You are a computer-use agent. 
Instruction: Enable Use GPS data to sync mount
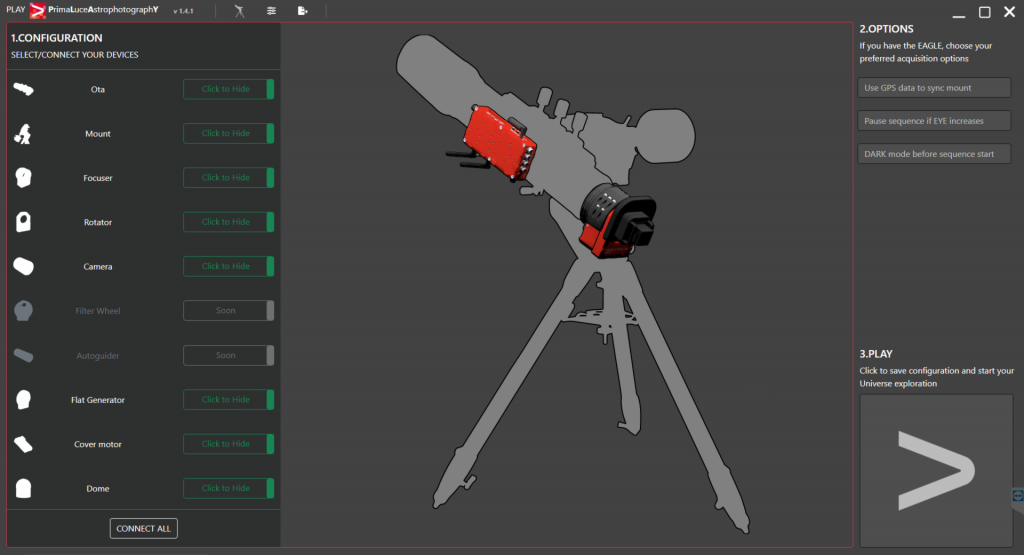[935, 87]
